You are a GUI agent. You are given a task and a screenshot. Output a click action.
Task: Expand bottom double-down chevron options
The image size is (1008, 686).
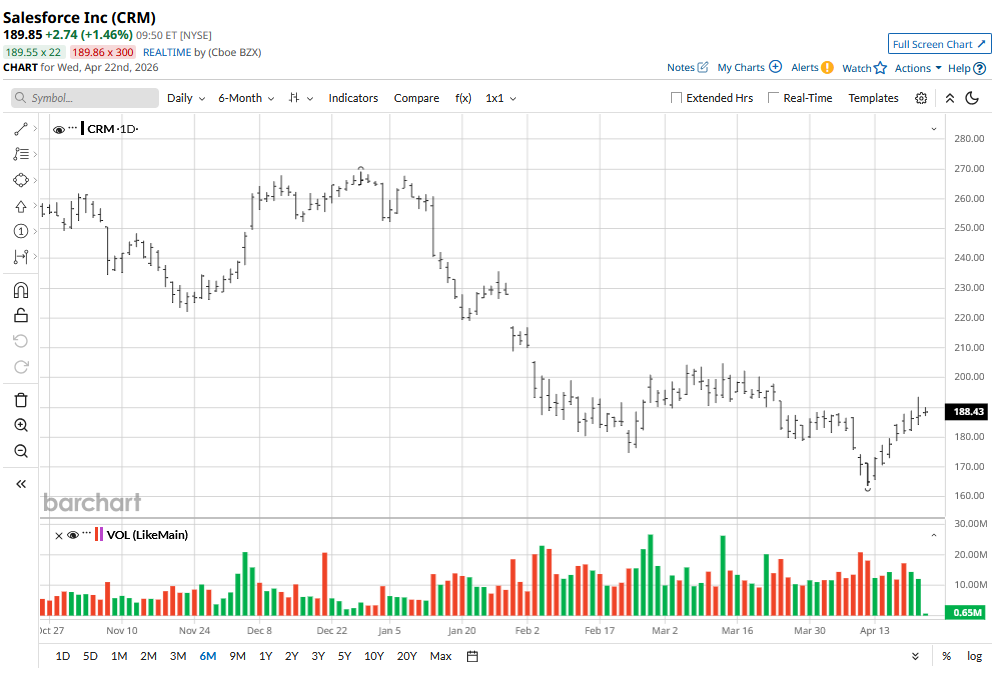(915, 656)
